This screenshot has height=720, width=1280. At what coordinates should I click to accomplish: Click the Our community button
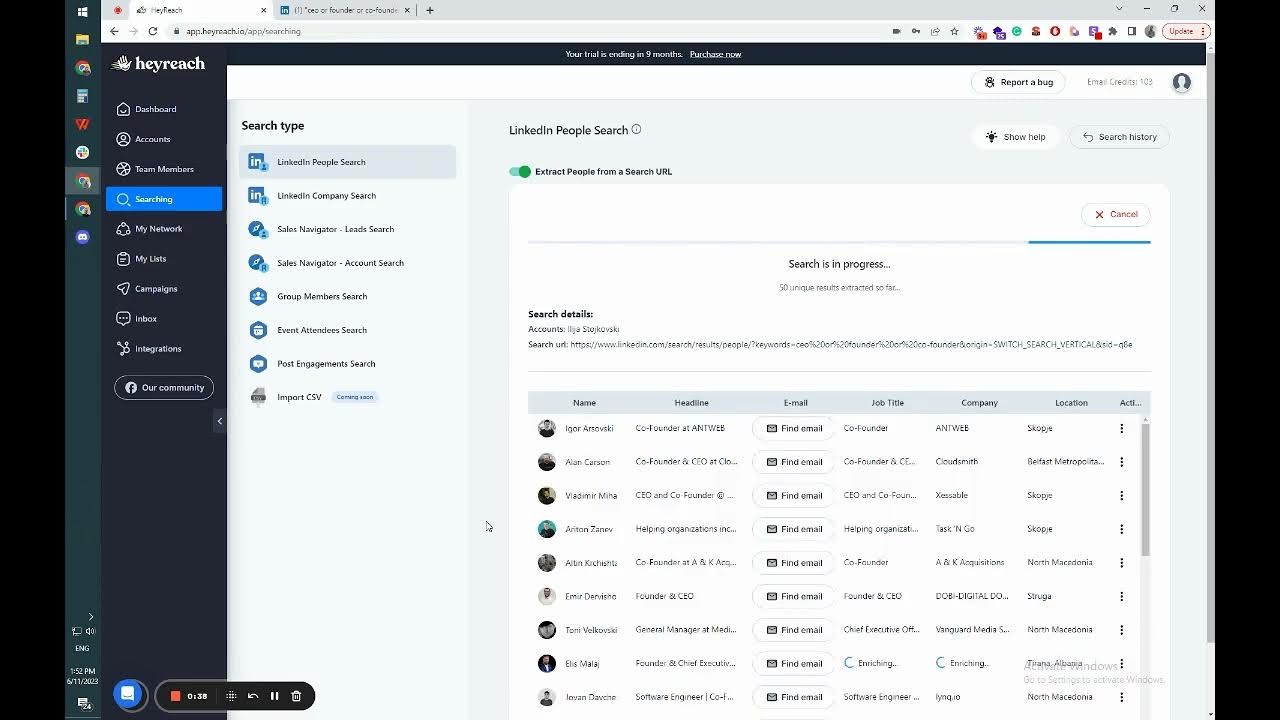tap(164, 388)
